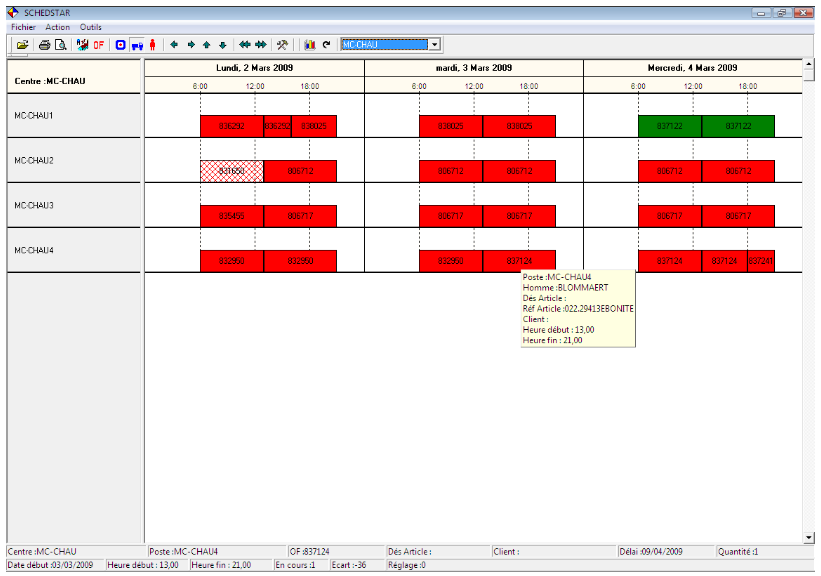Toggle the blue square toolbar button
Screen dimensions: 821x576
[x=122, y=44]
